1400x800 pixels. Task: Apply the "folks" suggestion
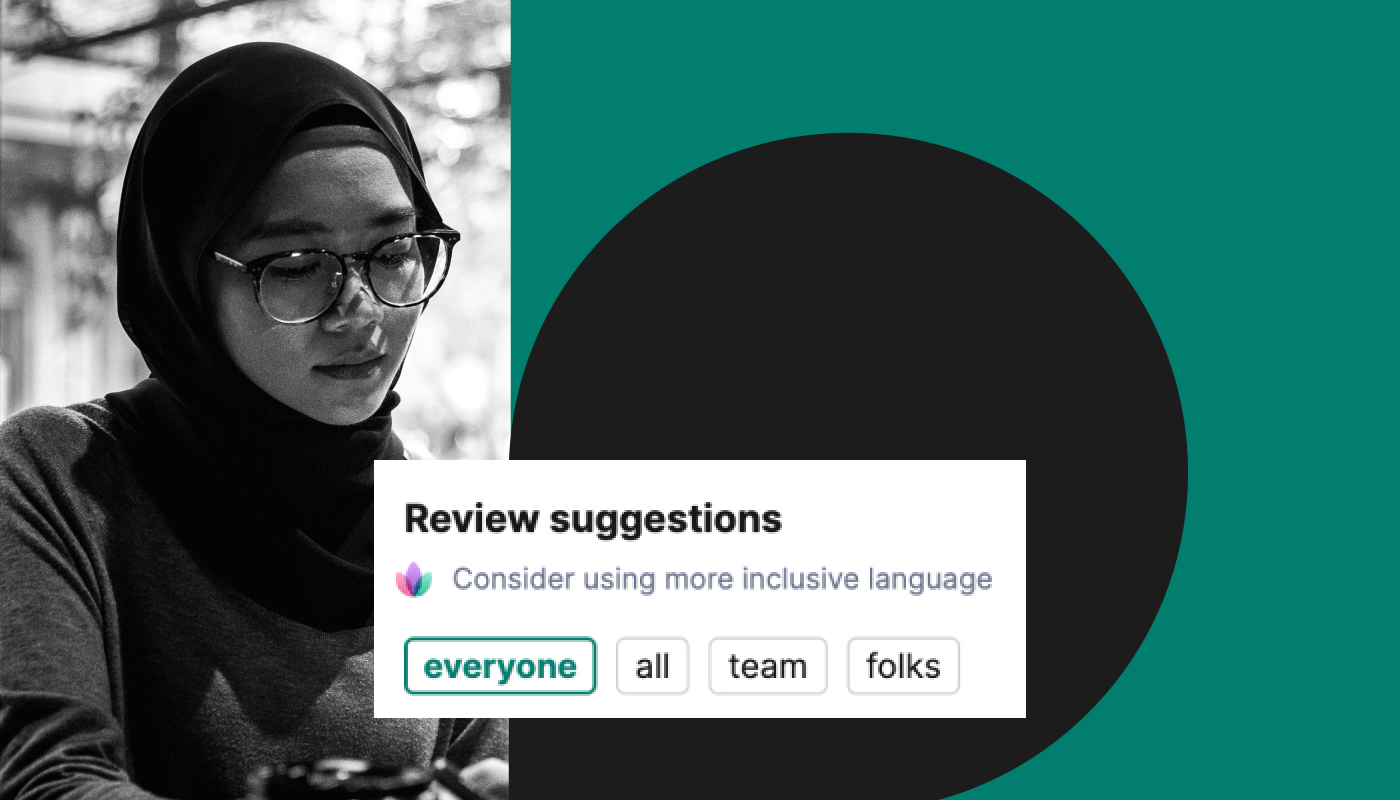tap(903, 666)
